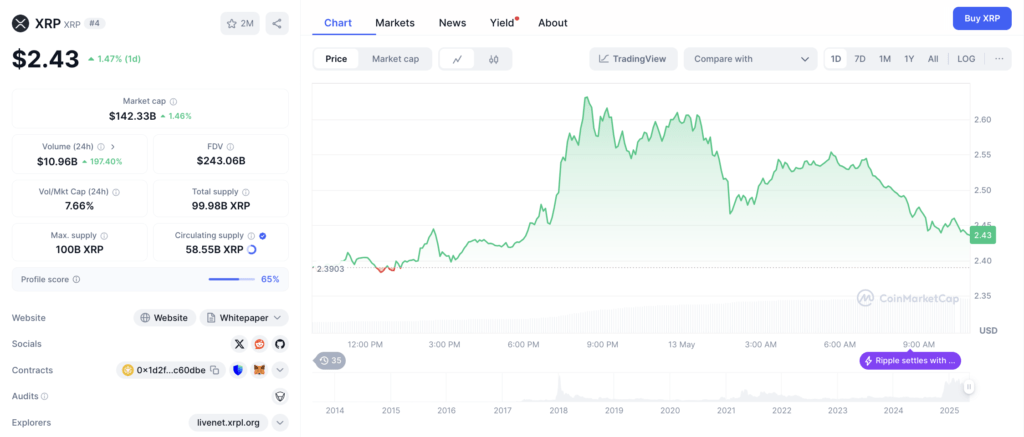The image size is (1024, 437).
Task: Select the 1D time range
Action: (835, 59)
